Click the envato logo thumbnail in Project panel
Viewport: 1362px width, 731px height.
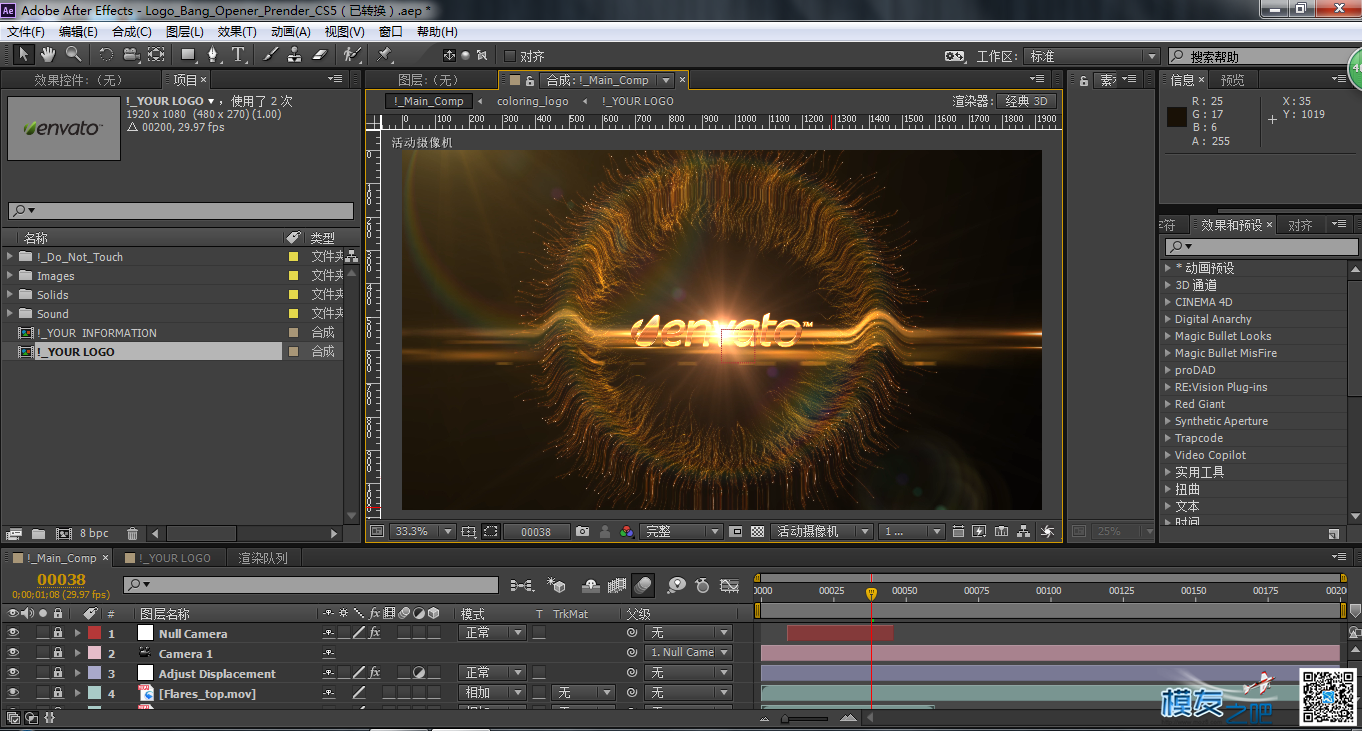pos(64,128)
